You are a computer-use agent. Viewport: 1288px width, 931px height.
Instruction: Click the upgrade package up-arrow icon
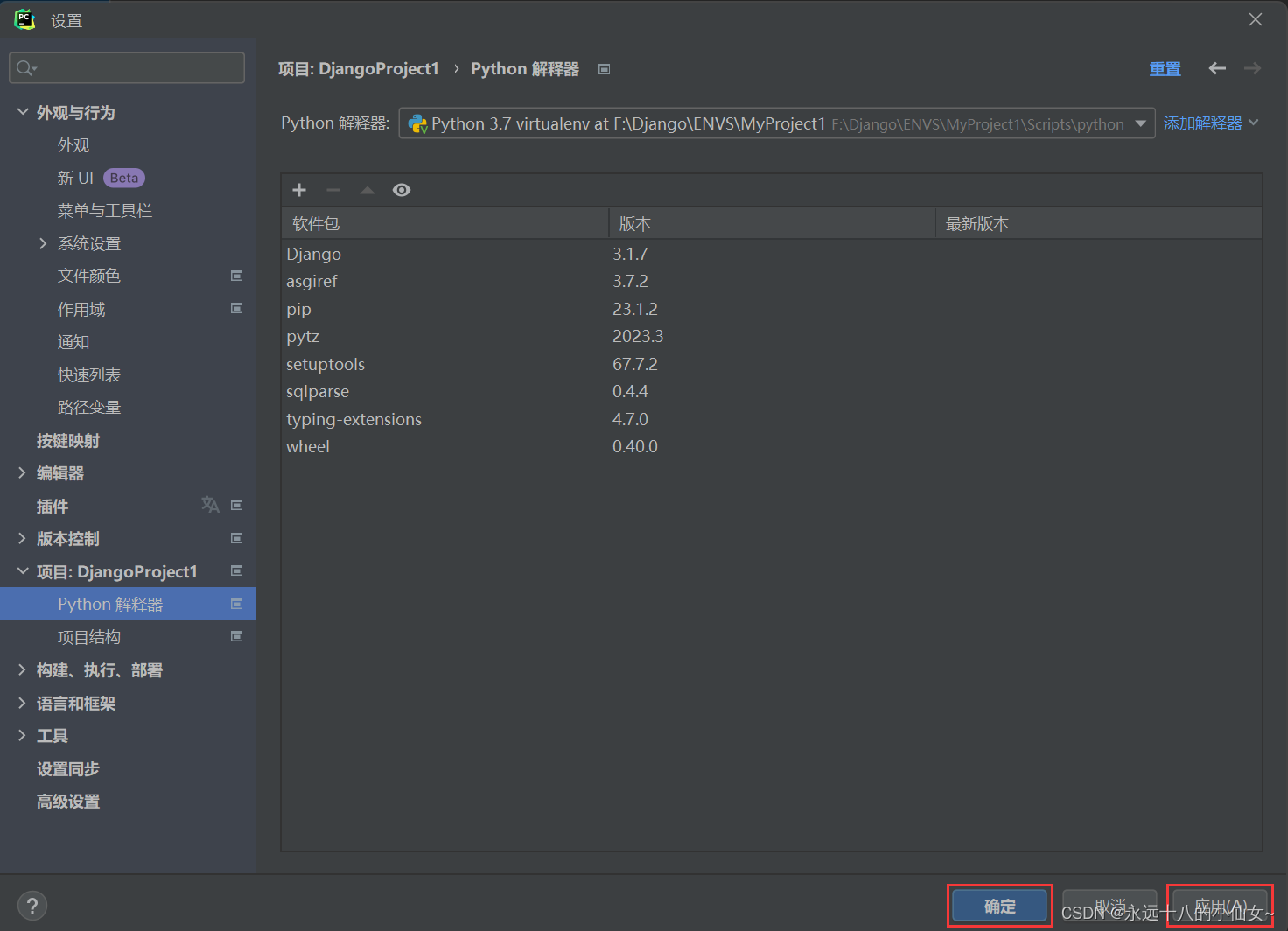point(367,190)
